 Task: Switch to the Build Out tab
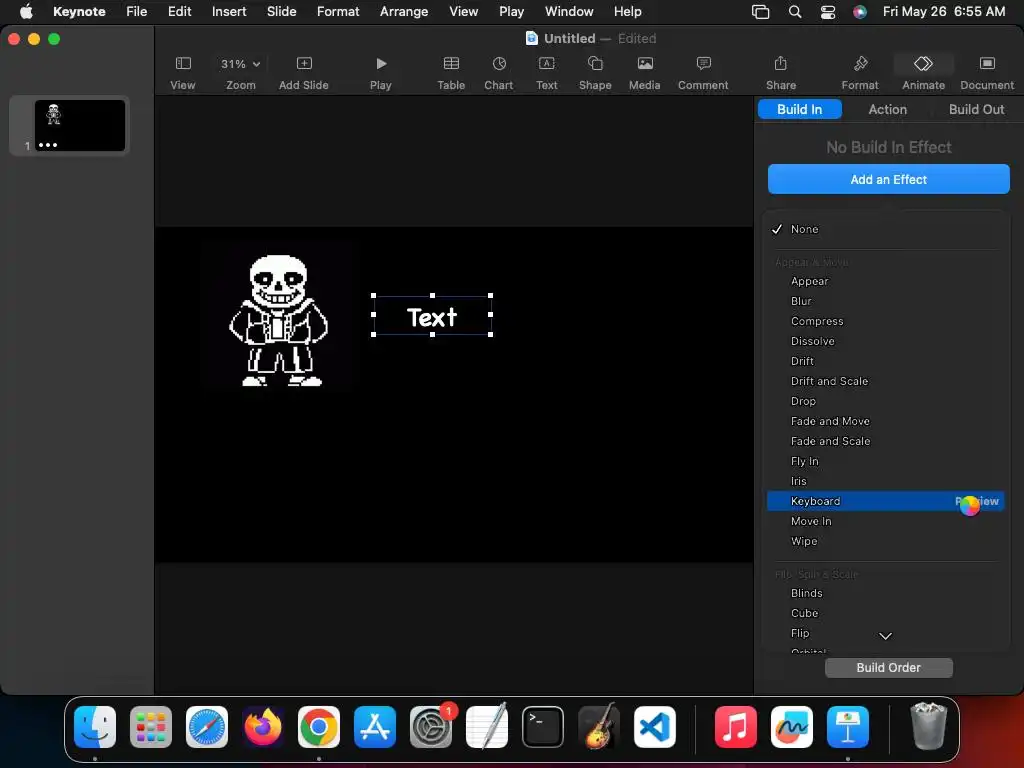point(976,109)
